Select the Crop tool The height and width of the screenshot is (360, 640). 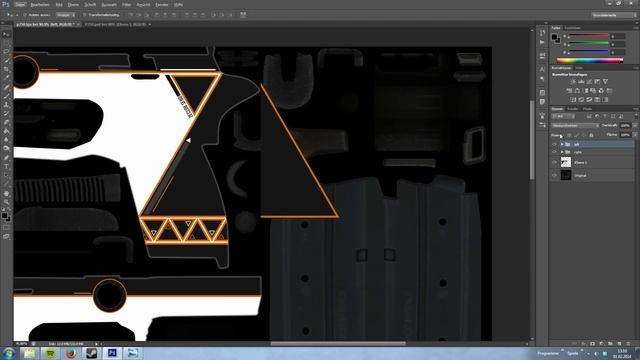coord(6,69)
